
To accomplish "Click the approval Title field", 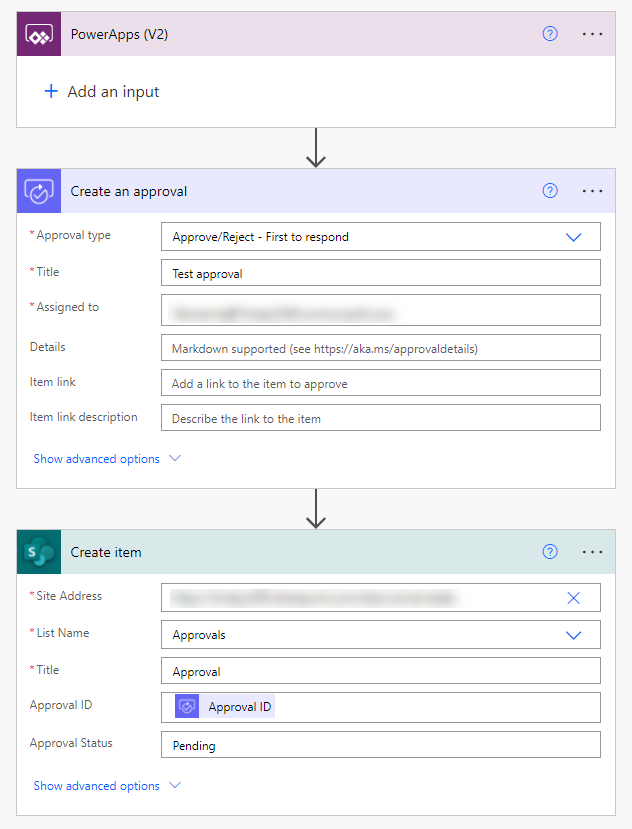I will (380, 273).
